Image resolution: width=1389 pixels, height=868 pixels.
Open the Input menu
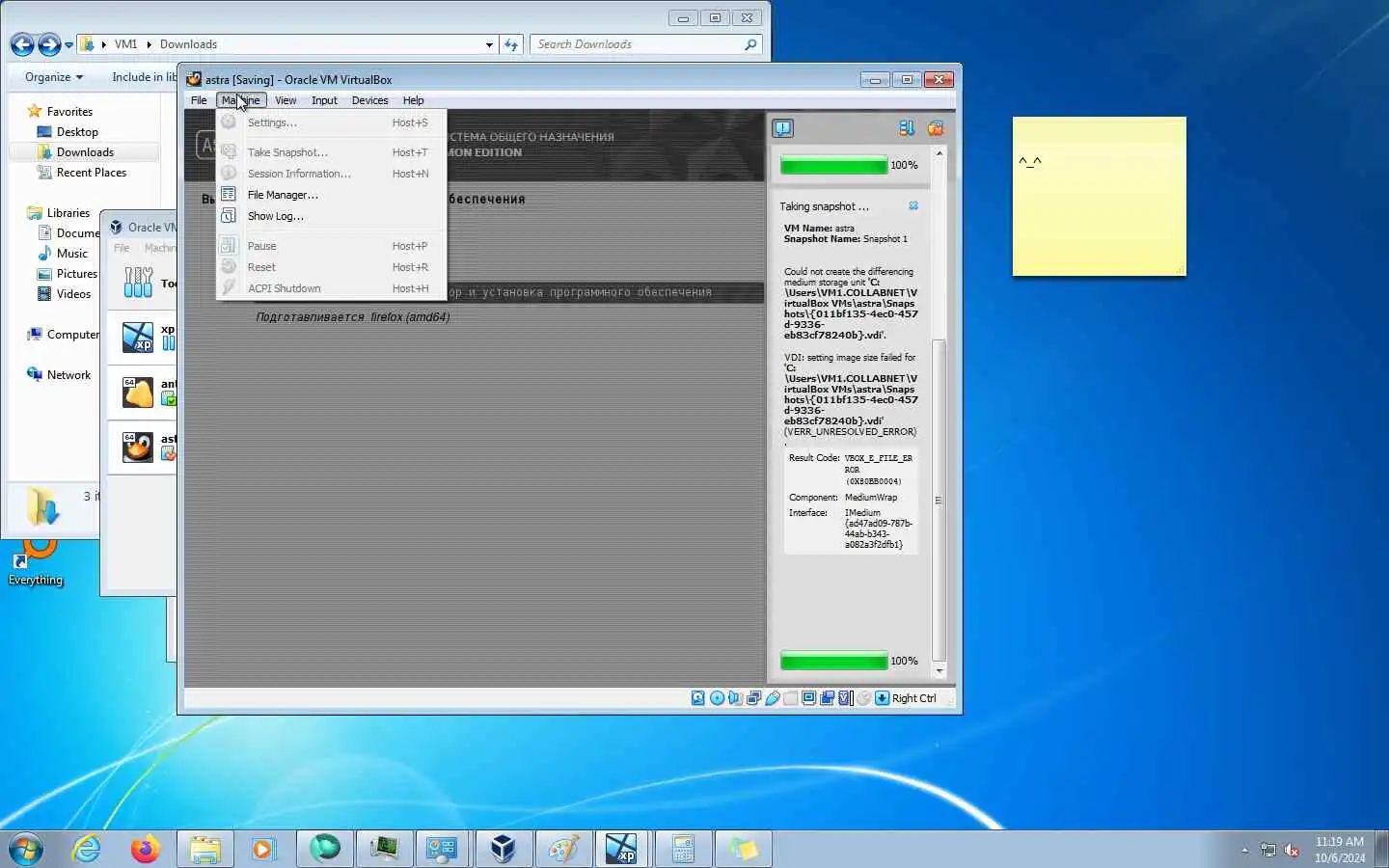[x=324, y=100]
